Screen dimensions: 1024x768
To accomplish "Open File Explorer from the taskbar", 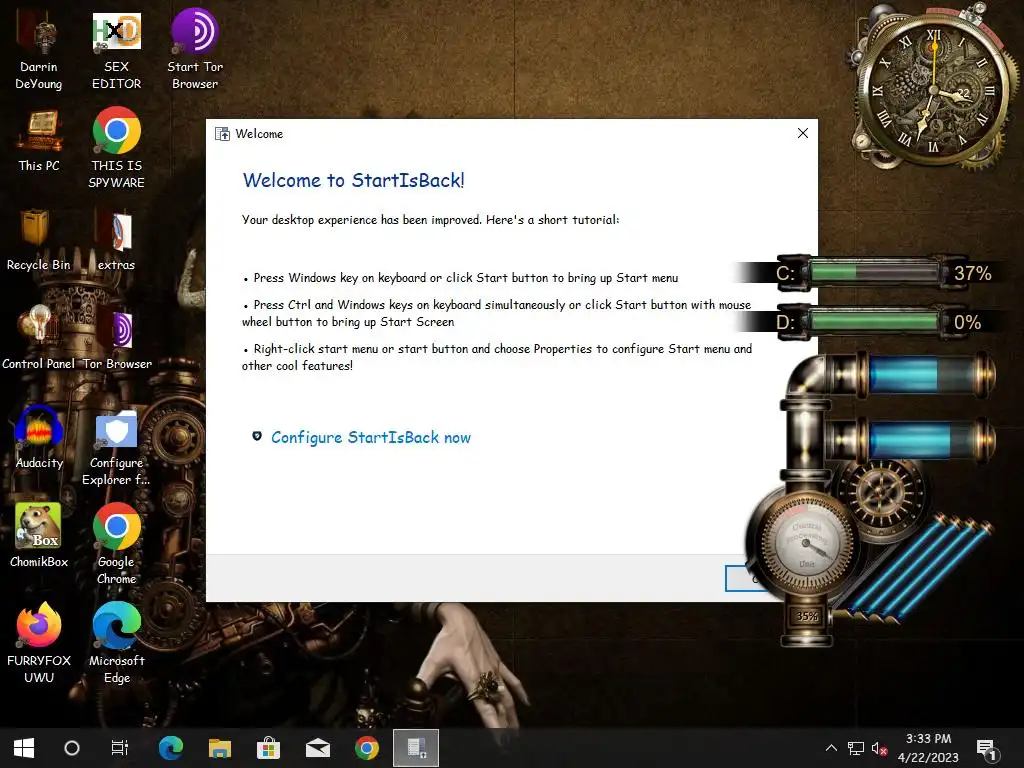I will coord(220,748).
